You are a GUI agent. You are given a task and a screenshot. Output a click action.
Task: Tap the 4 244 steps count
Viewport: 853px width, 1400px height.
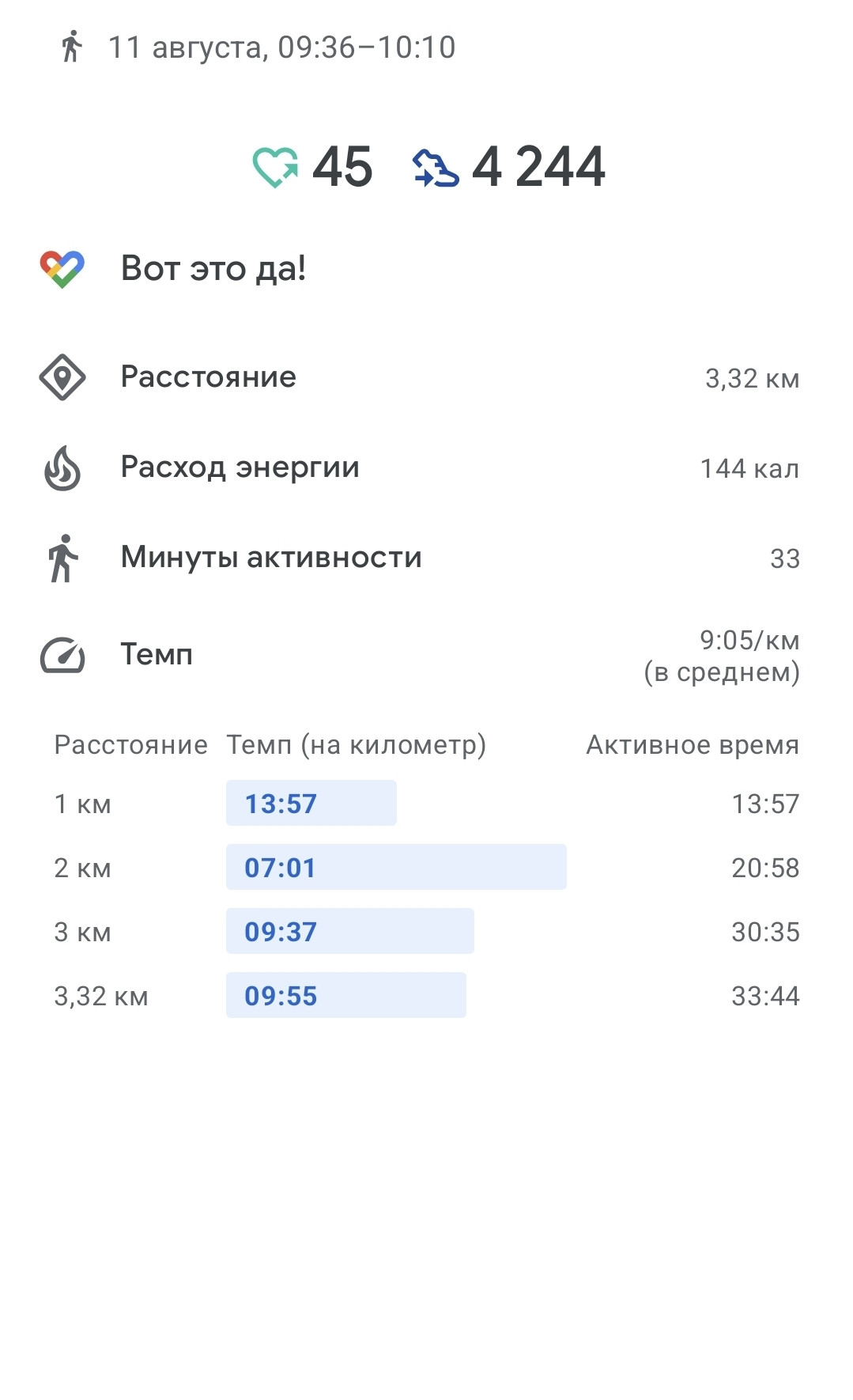coord(538,167)
